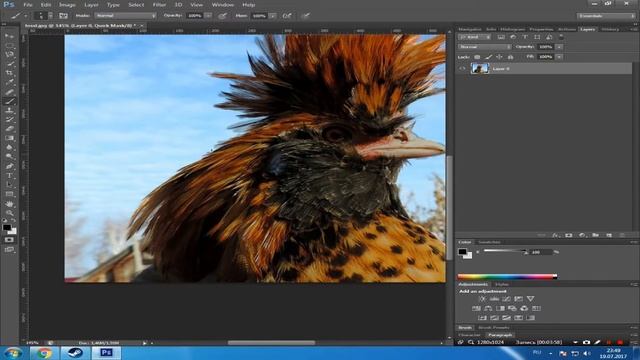The width and height of the screenshot is (640, 360).
Task: Create a new group in the Layers panel
Action: pos(596,236)
